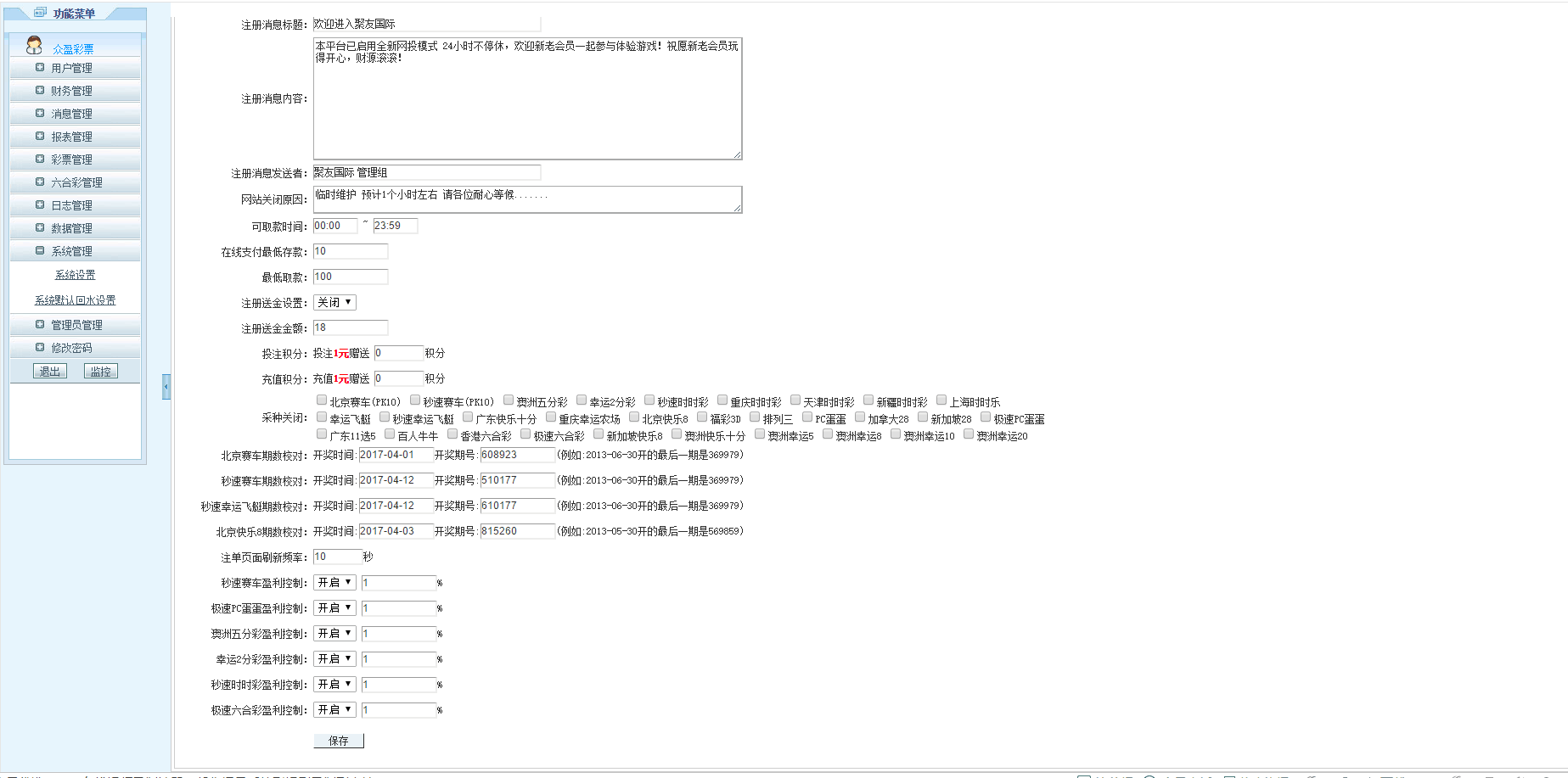Check the 重庆时时彩 checkbox

[x=722, y=400]
